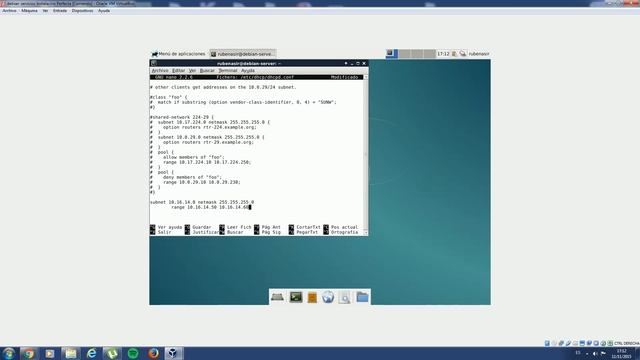Open Windows Start menu orb

(x=9, y=353)
